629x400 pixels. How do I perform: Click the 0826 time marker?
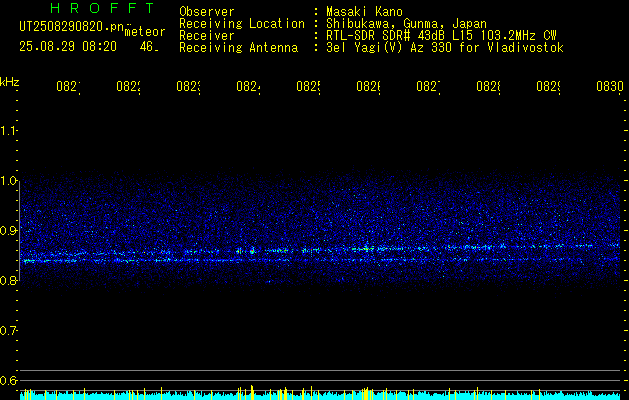368,87
